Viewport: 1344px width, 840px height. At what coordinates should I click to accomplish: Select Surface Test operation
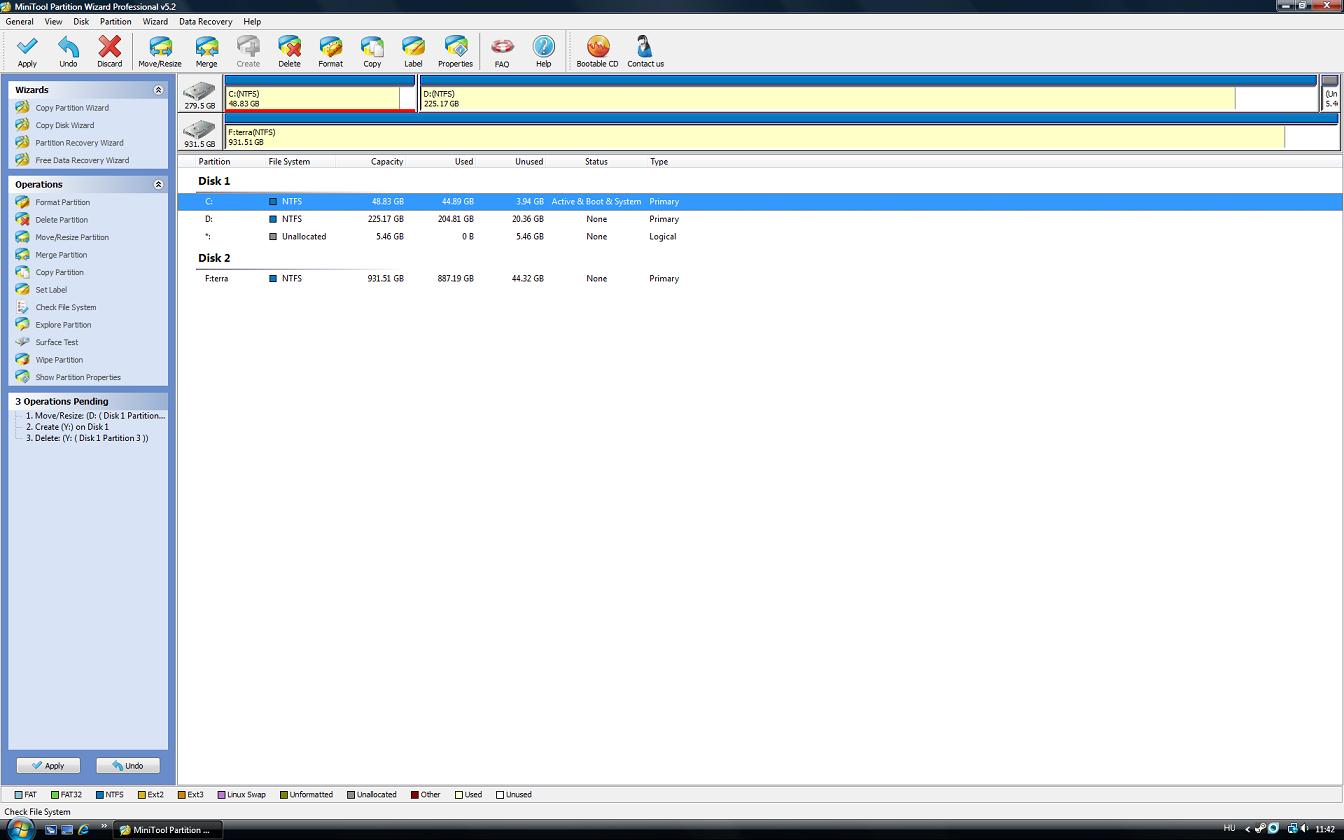[x=56, y=342]
